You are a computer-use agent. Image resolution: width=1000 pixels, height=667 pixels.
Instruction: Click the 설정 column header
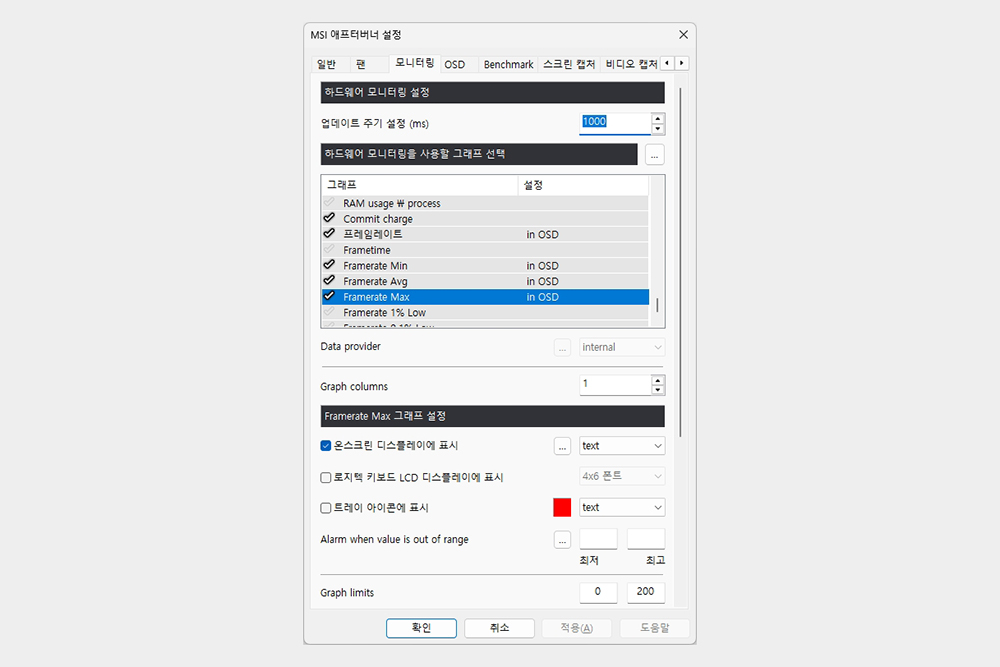(583, 185)
